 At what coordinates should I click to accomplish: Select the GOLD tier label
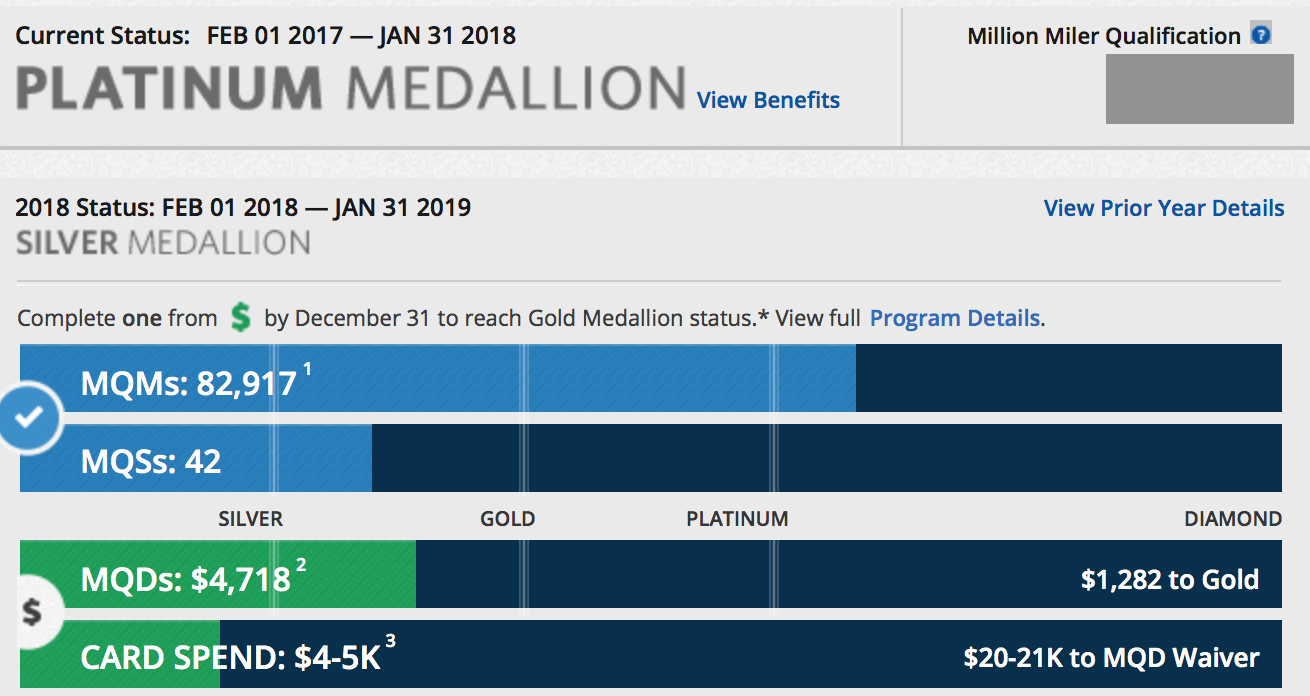(508, 519)
